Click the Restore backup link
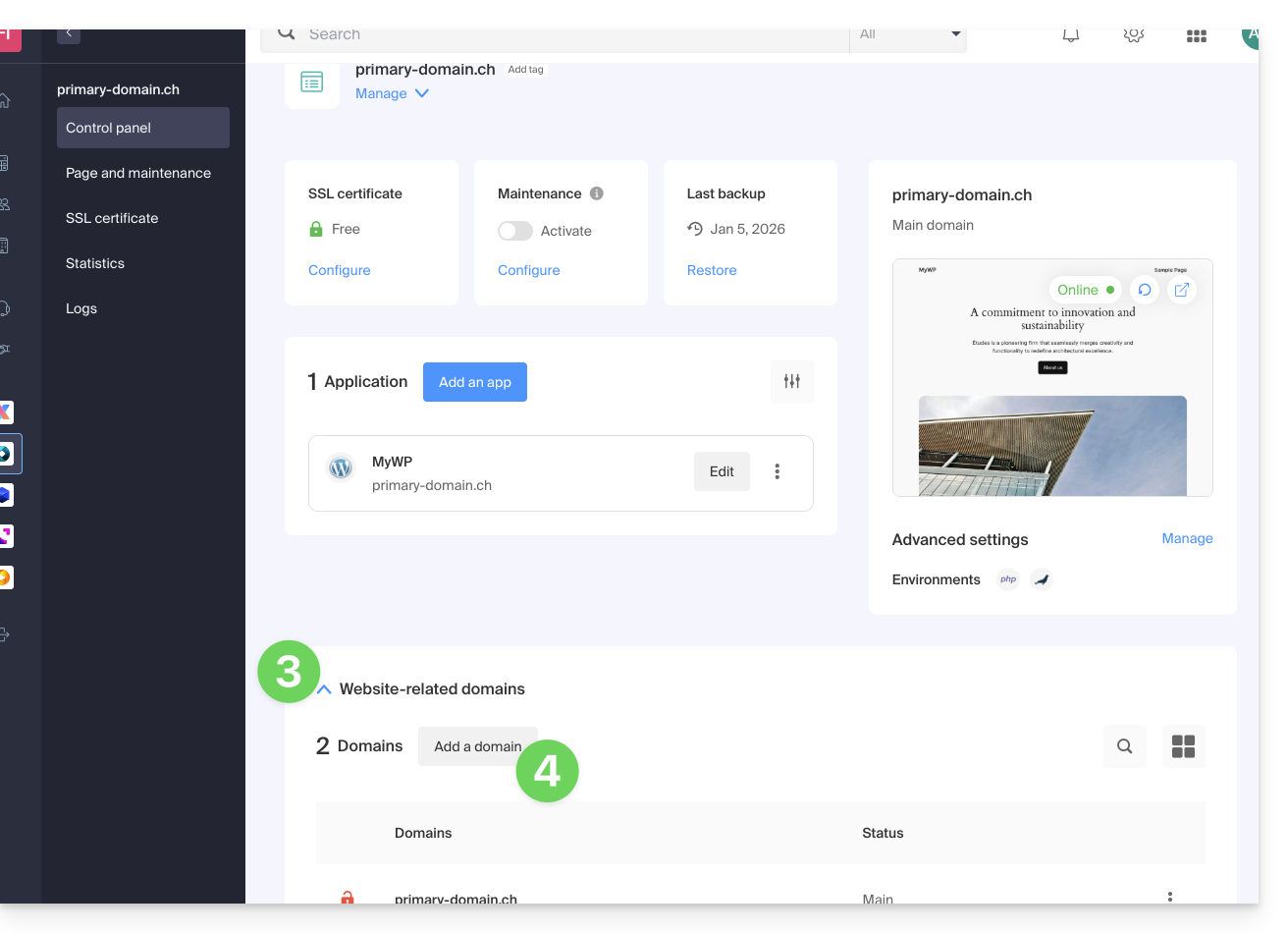This screenshot has height=933, width=1288. (x=712, y=270)
